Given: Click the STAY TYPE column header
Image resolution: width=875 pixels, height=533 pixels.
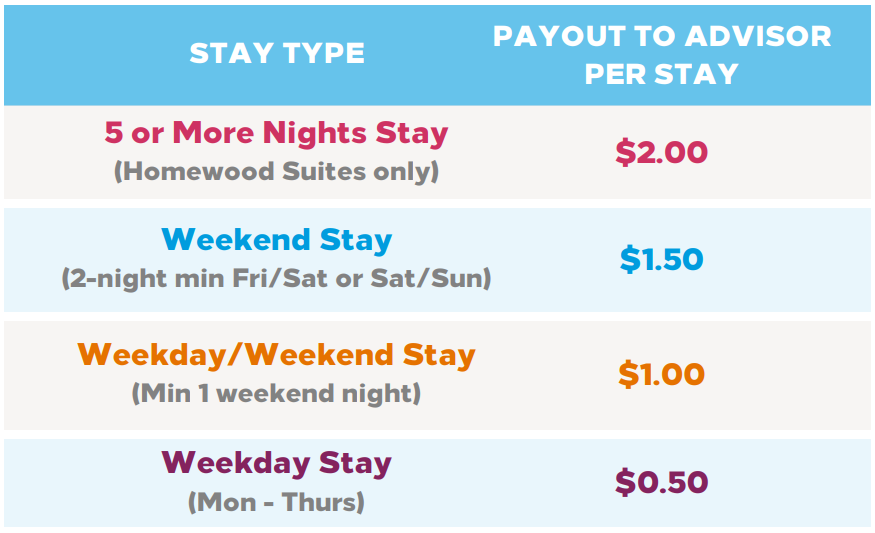Looking at the screenshot, I should click(x=277, y=53).
